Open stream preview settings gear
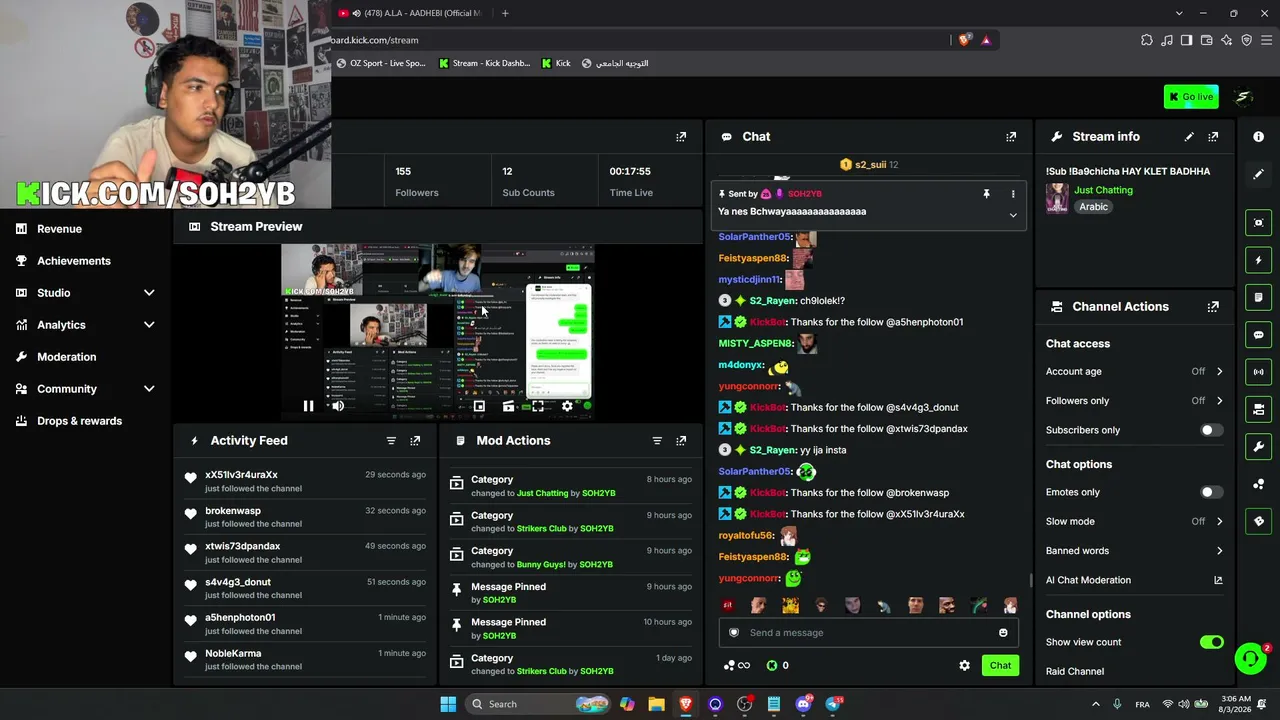Image resolution: width=1280 pixels, height=720 pixels. pos(567,406)
